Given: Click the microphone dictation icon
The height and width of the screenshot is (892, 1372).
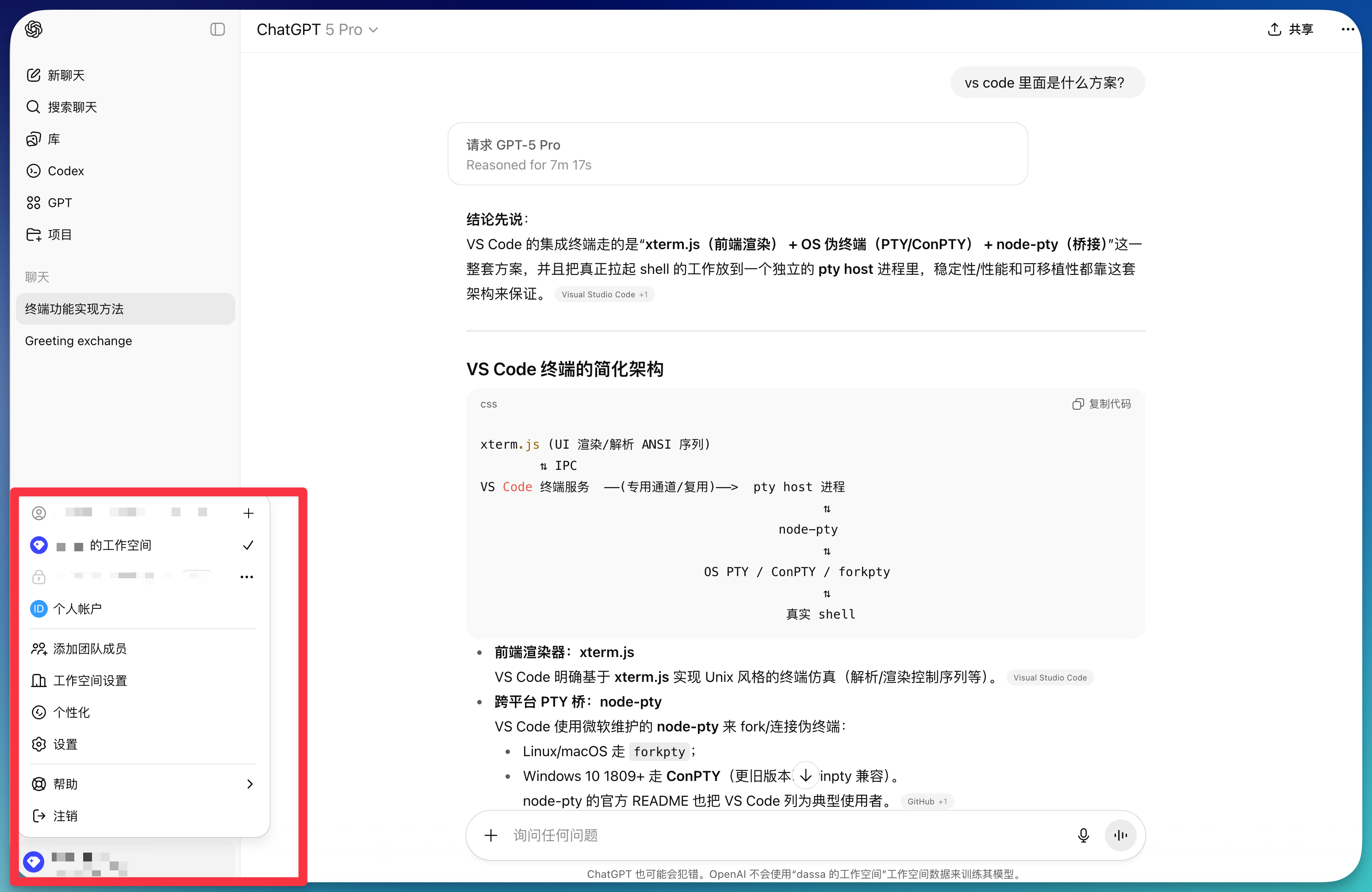Looking at the screenshot, I should (1083, 835).
